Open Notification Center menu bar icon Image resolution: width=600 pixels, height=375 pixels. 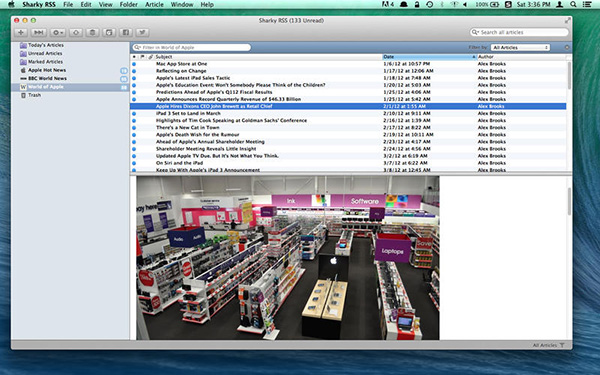point(587,5)
